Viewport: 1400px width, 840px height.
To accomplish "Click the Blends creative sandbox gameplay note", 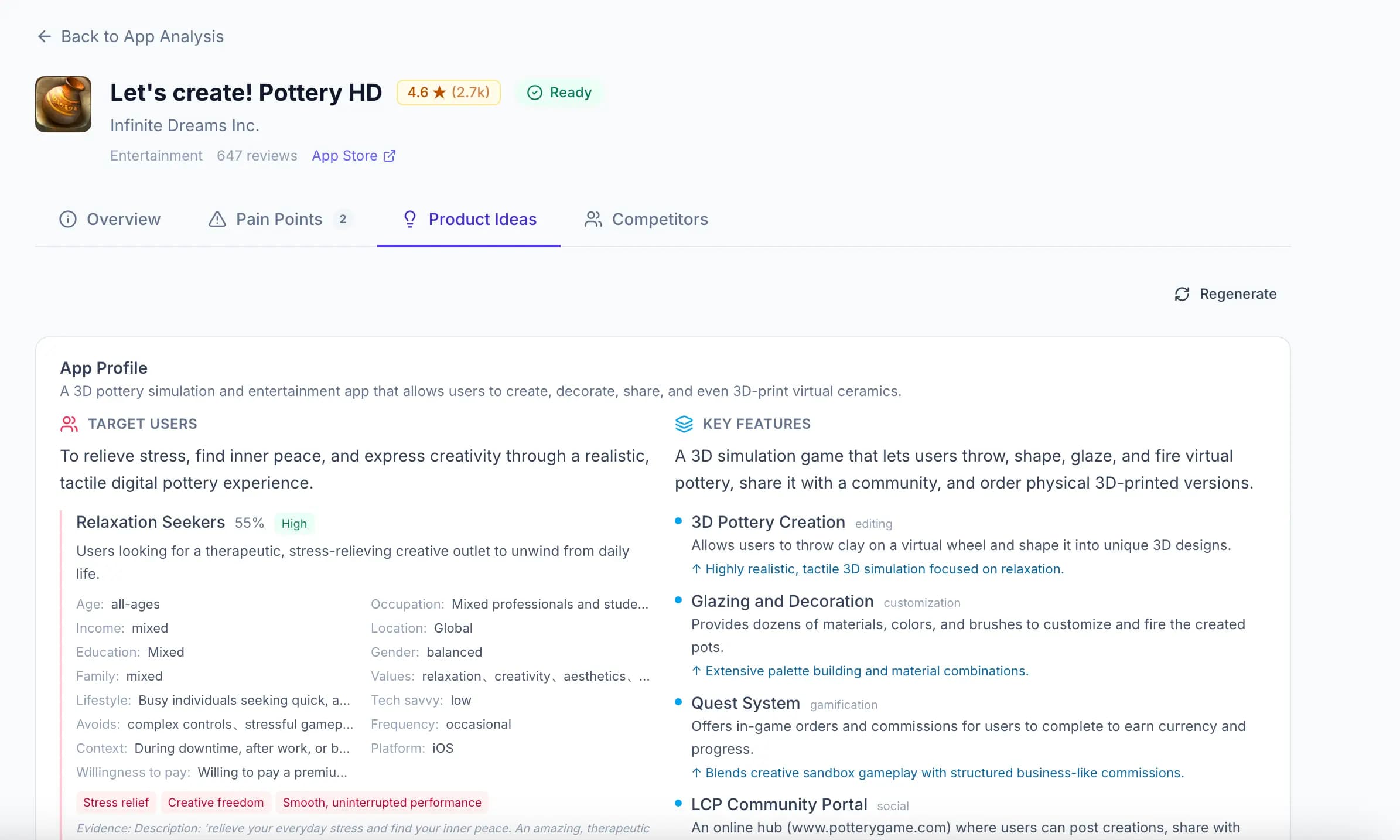I will coord(938,773).
